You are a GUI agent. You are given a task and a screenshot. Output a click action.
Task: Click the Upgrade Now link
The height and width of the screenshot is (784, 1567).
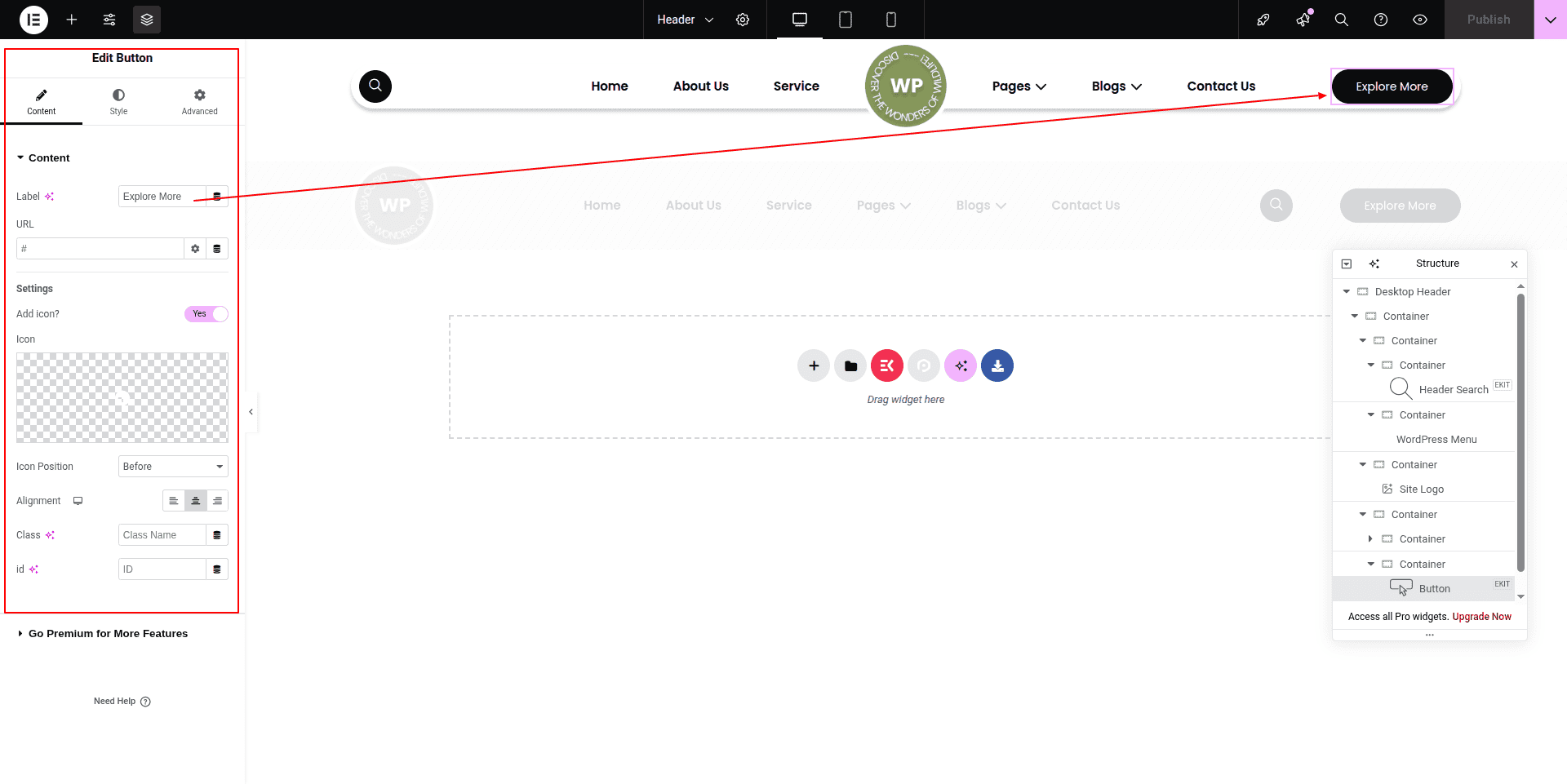coord(1481,617)
